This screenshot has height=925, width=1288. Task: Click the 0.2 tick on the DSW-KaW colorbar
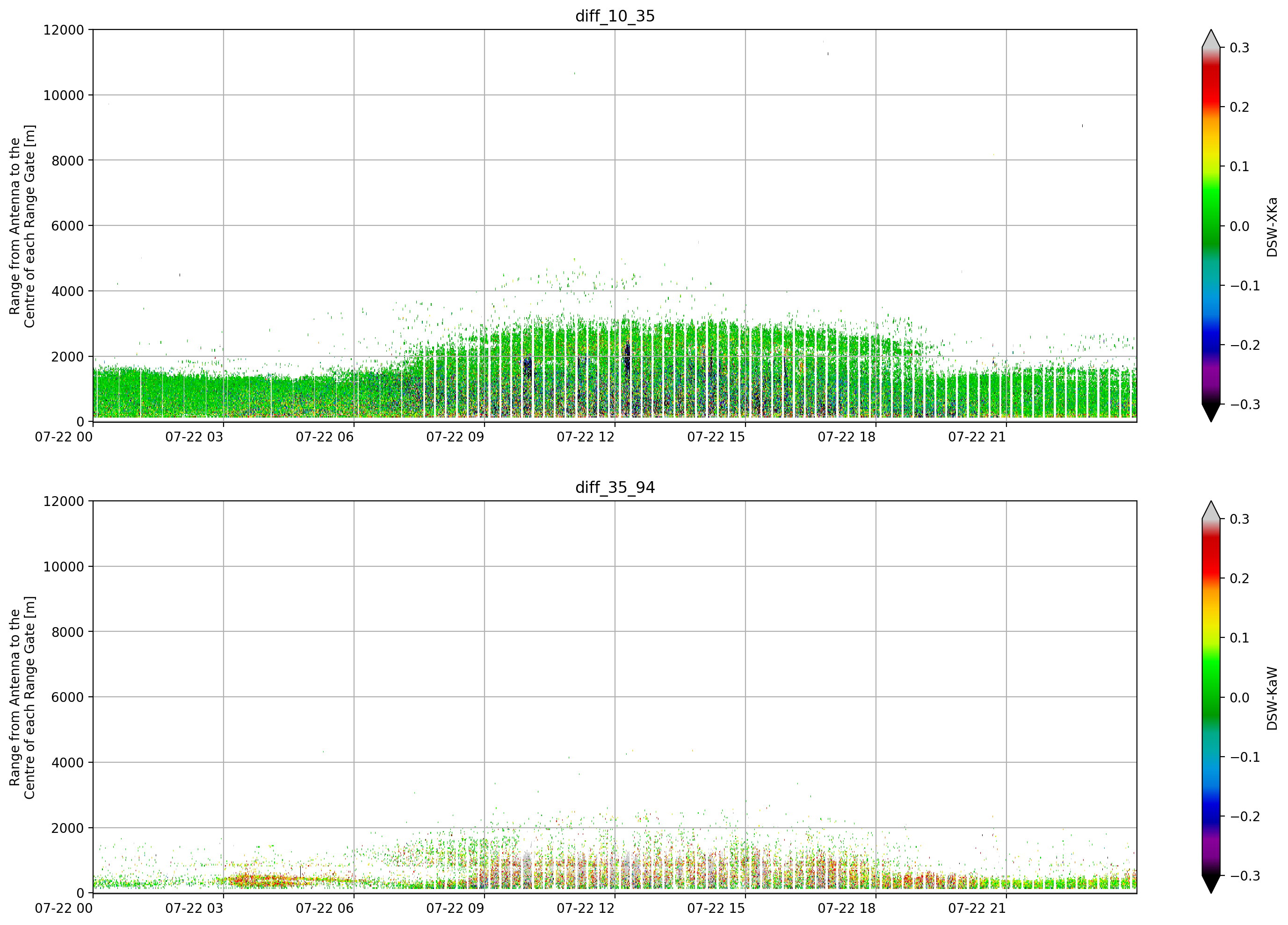(x=1240, y=578)
